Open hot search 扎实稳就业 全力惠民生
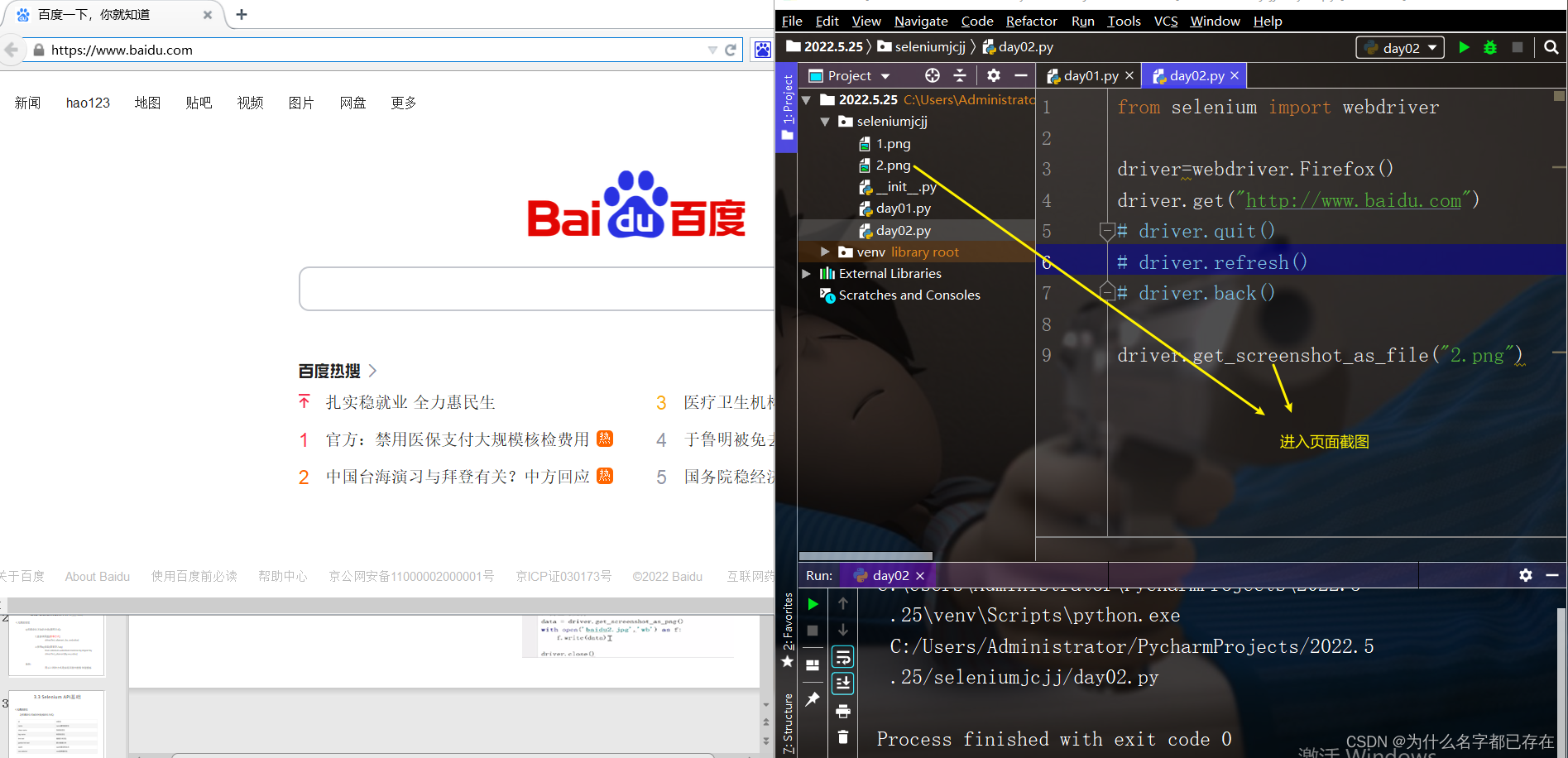This screenshot has width=1568, height=758. pyautogui.click(x=410, y=402)
